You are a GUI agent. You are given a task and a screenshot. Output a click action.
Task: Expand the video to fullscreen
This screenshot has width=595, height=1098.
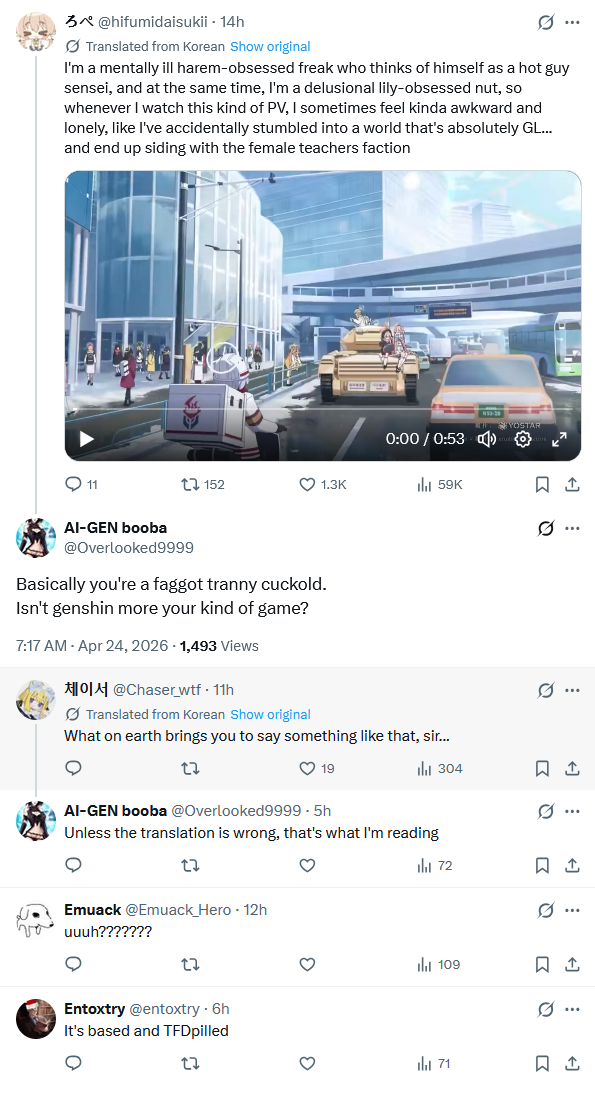(559, 439)
